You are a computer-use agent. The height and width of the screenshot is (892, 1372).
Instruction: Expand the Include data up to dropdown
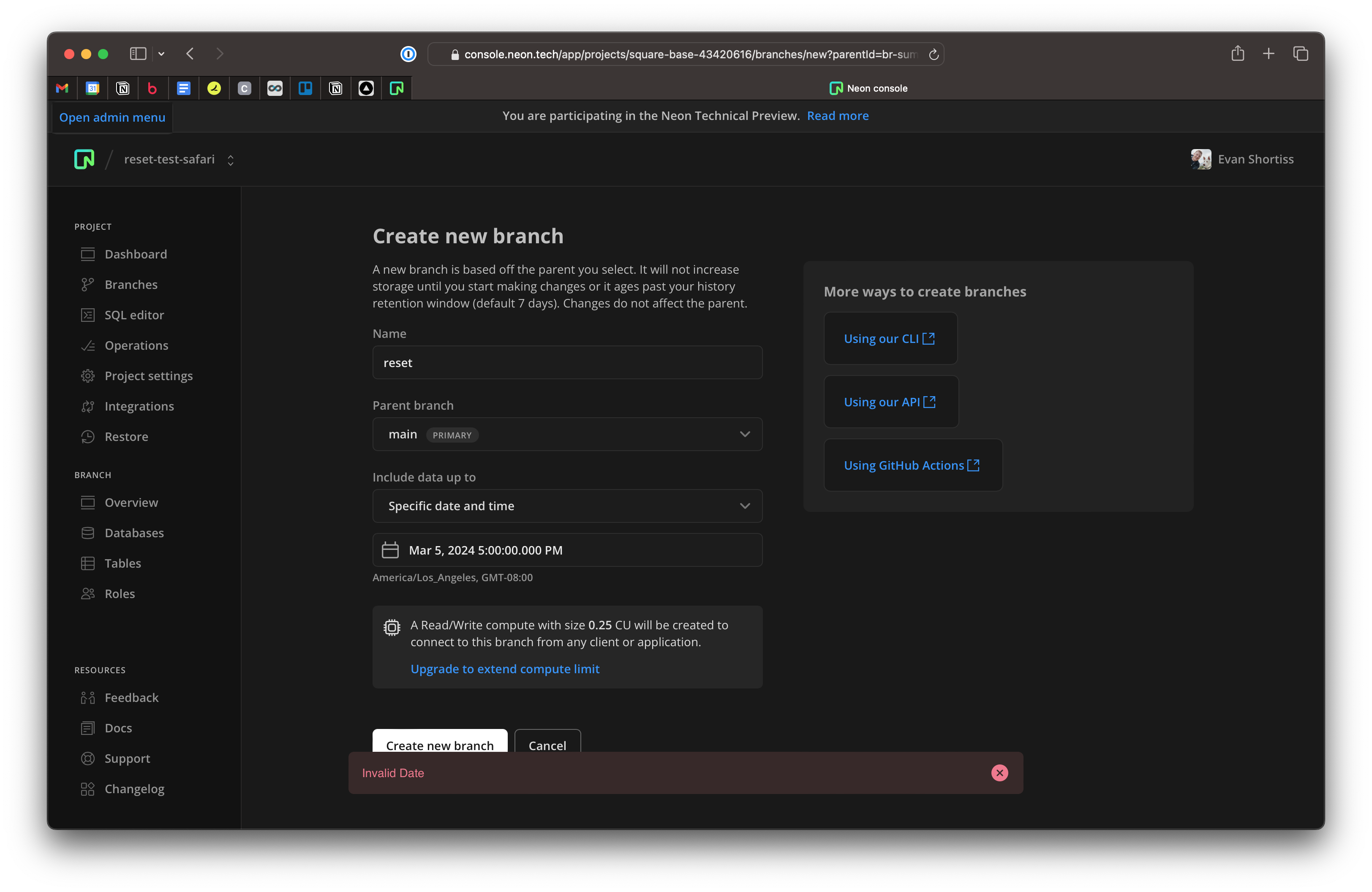point(567,506)
